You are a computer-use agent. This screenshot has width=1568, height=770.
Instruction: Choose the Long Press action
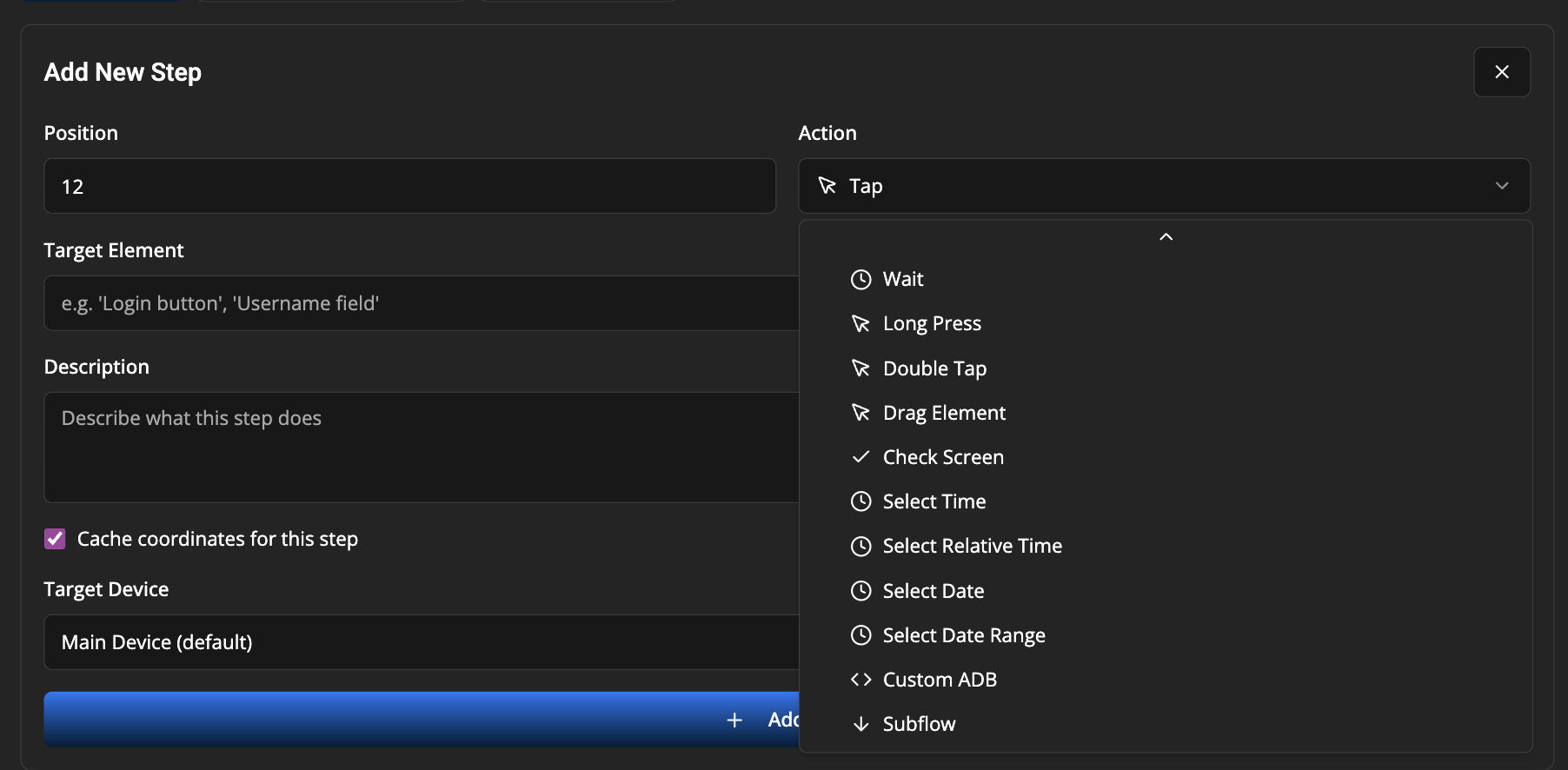pos(1165,323)
